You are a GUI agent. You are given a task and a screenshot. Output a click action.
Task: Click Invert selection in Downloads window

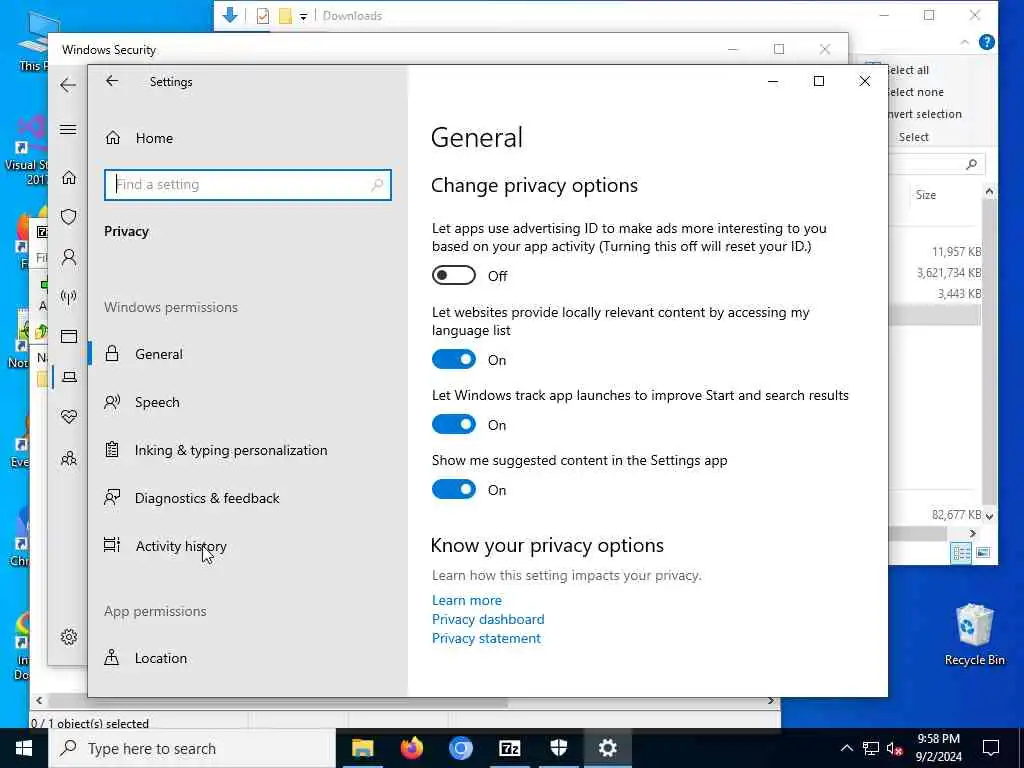pyautogui.click(x=923, y=114)
